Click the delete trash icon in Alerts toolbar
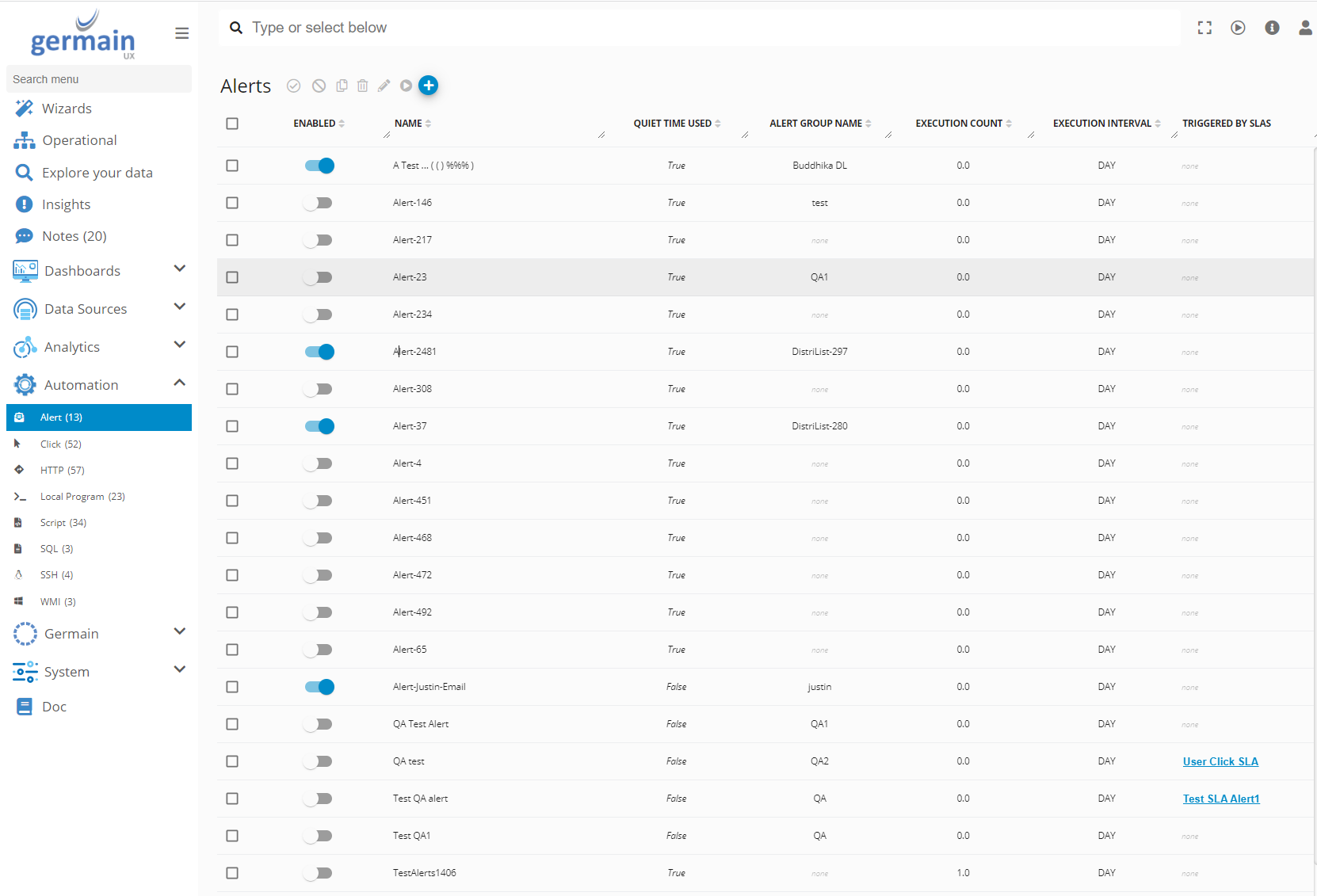Image resolution: width=1317 pixels, height=896 pixels. [362, 86]
